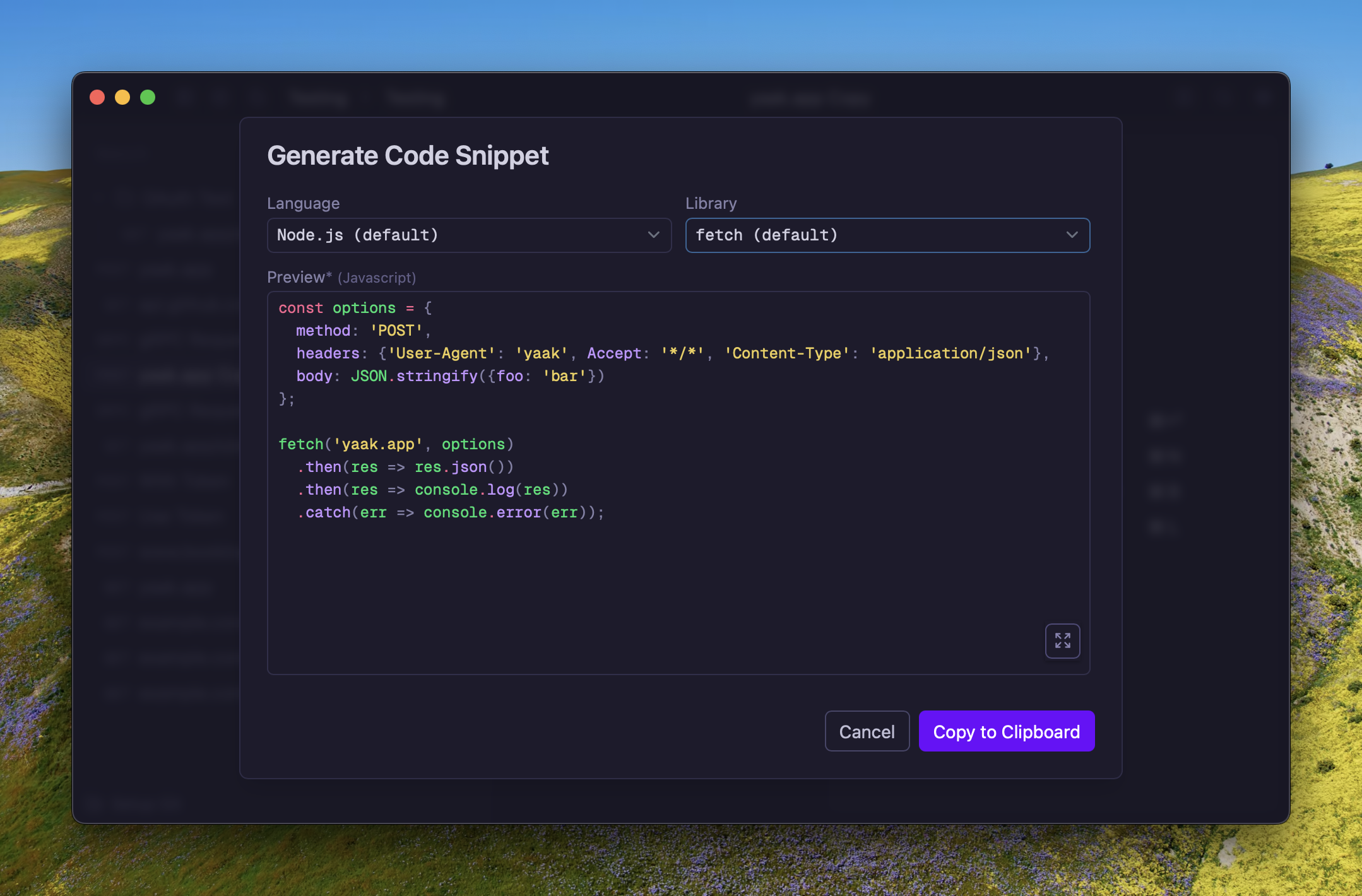Click the method: 'POST' code line
Viewport: 1362px width, 896px height.
(x=363, y=331)
